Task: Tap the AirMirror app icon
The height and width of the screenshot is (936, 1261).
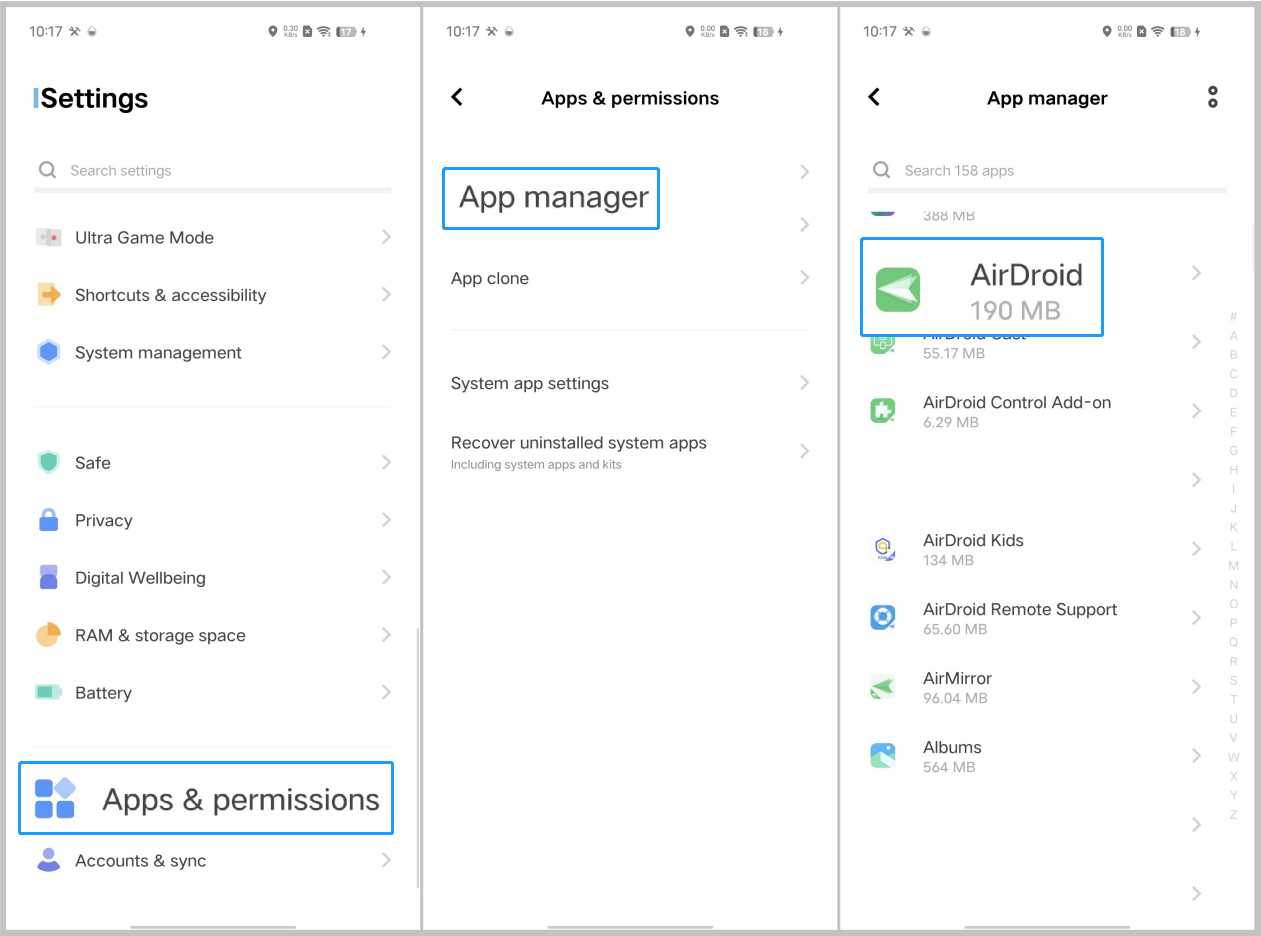Action: pyautogui.click(x=883, y=686)
